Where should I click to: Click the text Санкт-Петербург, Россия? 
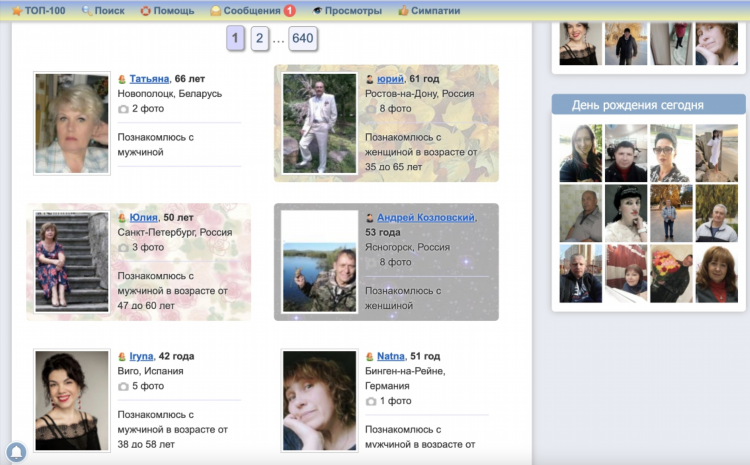(175, 232)
